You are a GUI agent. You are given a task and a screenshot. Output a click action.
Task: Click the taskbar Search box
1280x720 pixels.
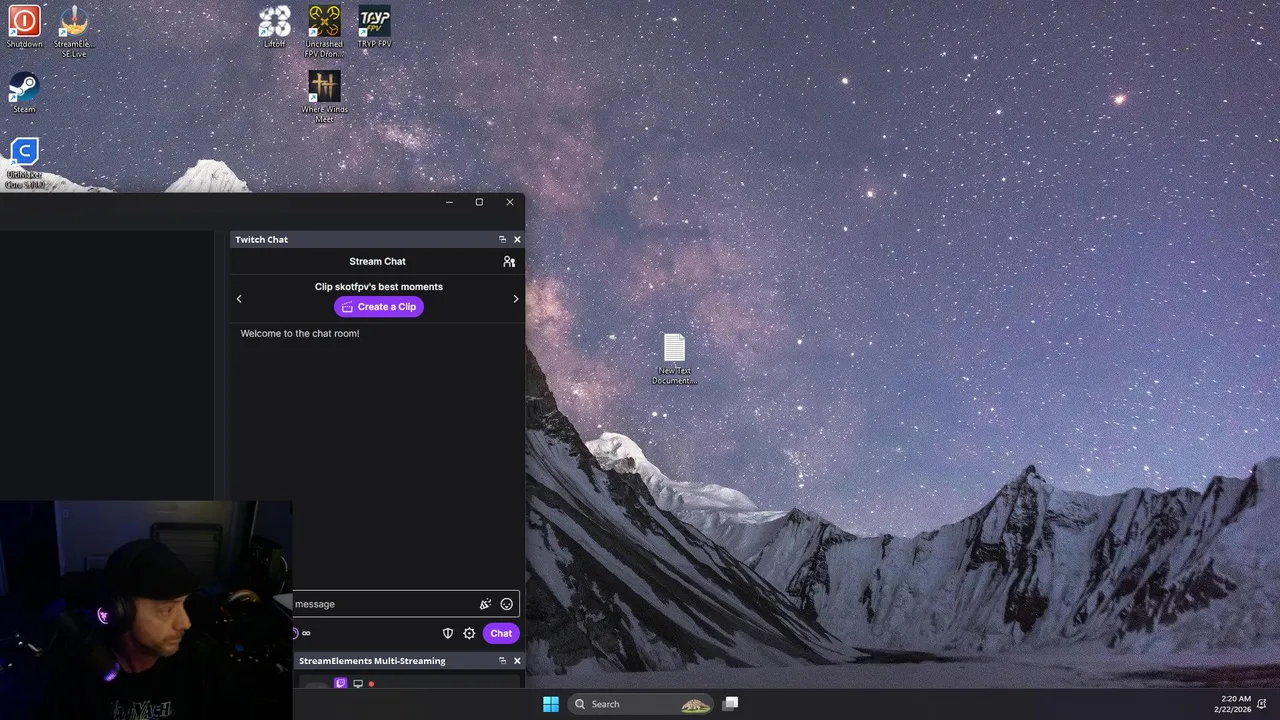tap(641, 704)
